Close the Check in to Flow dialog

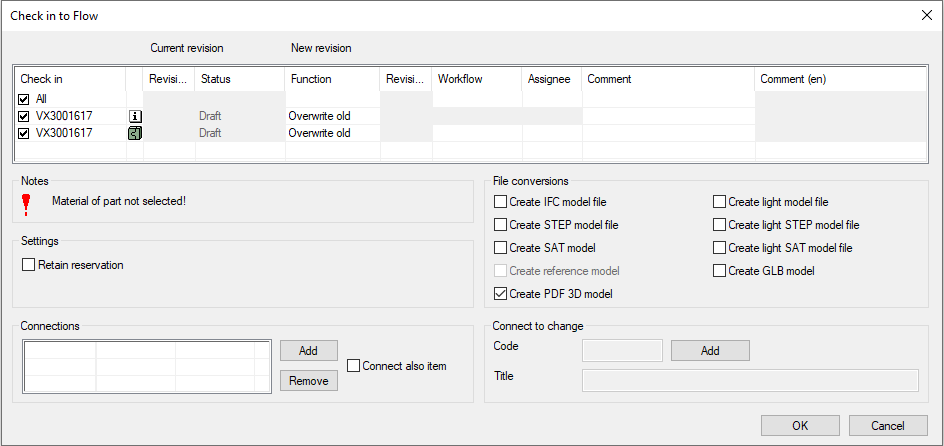925,16
